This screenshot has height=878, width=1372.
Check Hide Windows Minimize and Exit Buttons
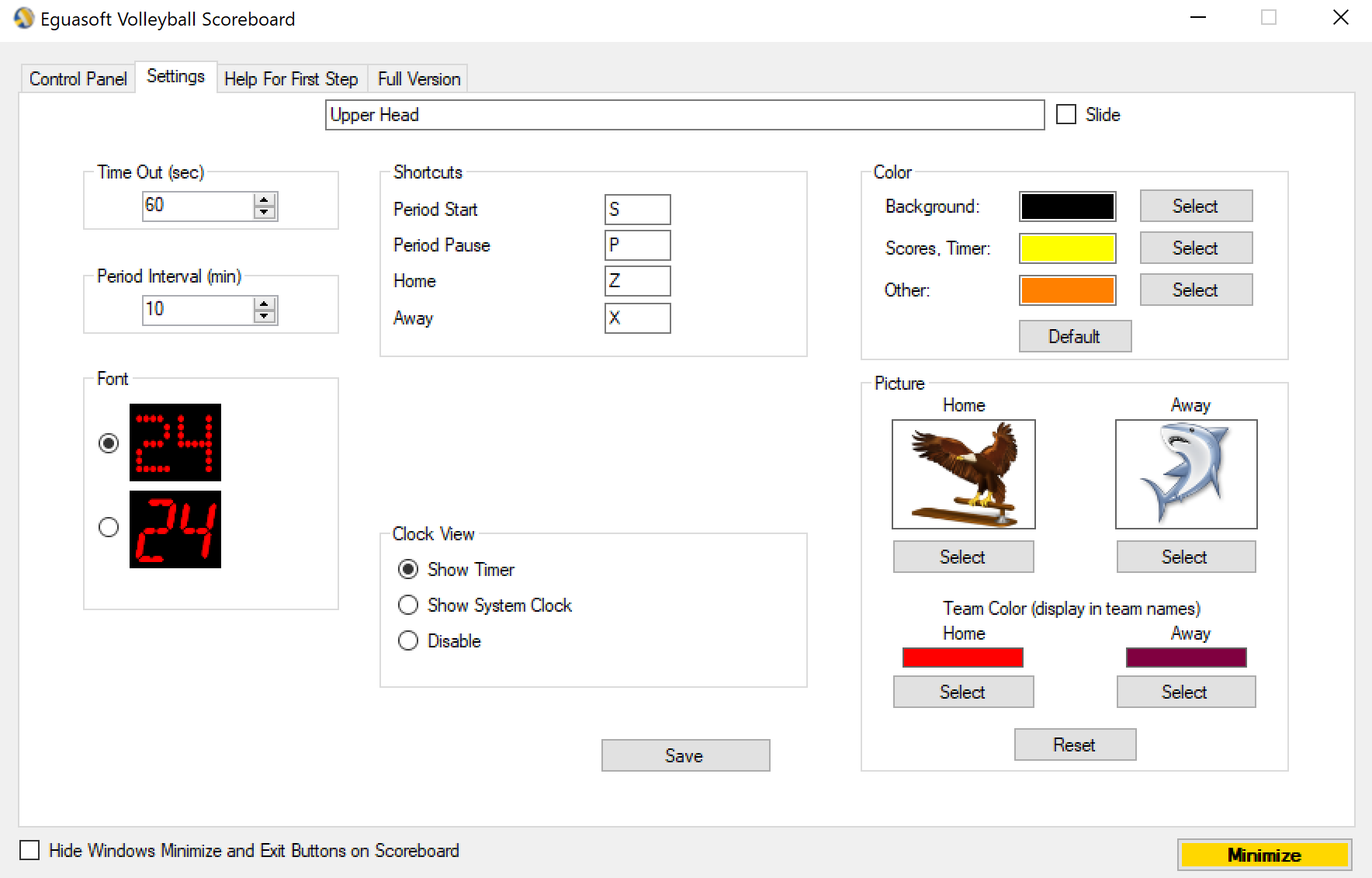click(29, 850)
